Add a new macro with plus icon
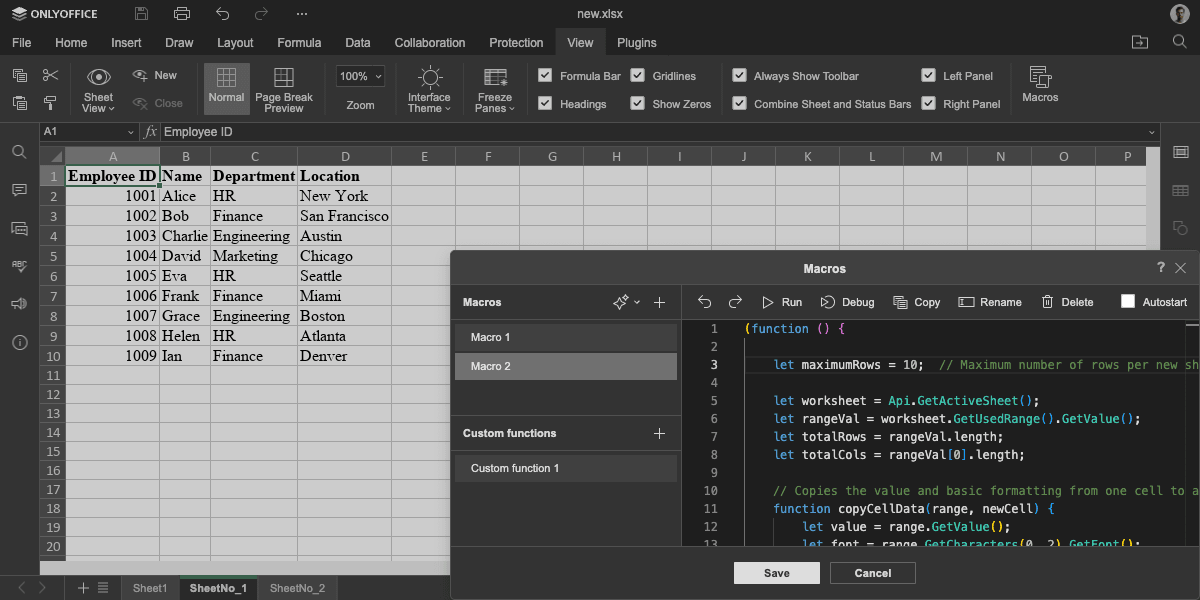Viewport: 1200px width, 600px height. (659, 302)
